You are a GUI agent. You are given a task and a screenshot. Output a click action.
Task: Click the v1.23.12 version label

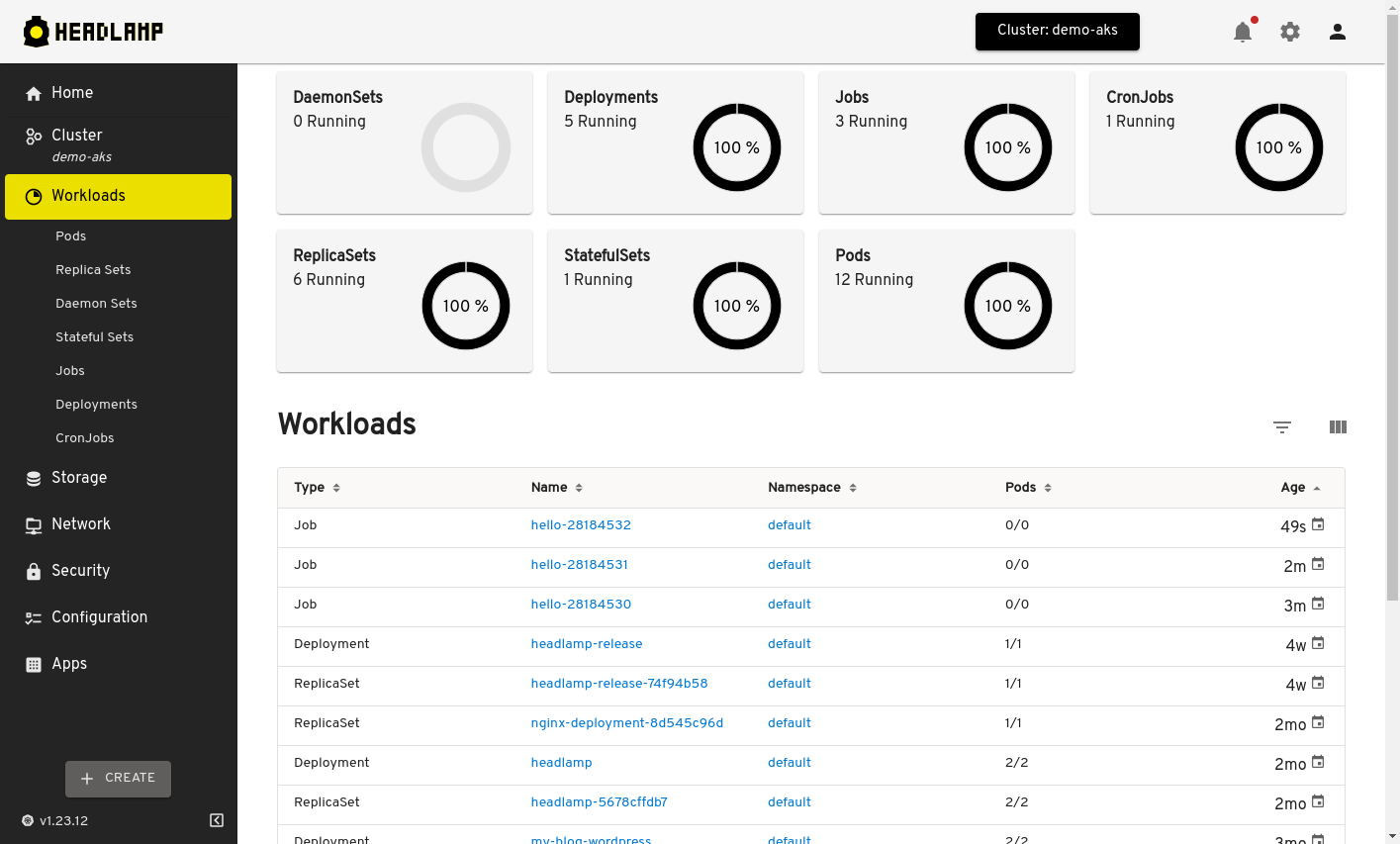(x=61, y=820)
